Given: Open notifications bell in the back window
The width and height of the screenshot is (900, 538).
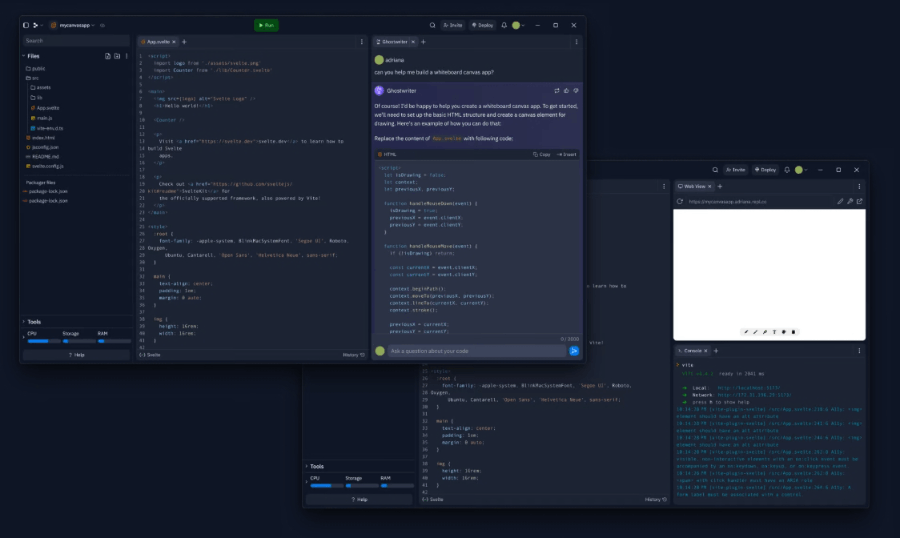Looking at the screenshot, I should [787, 170].
